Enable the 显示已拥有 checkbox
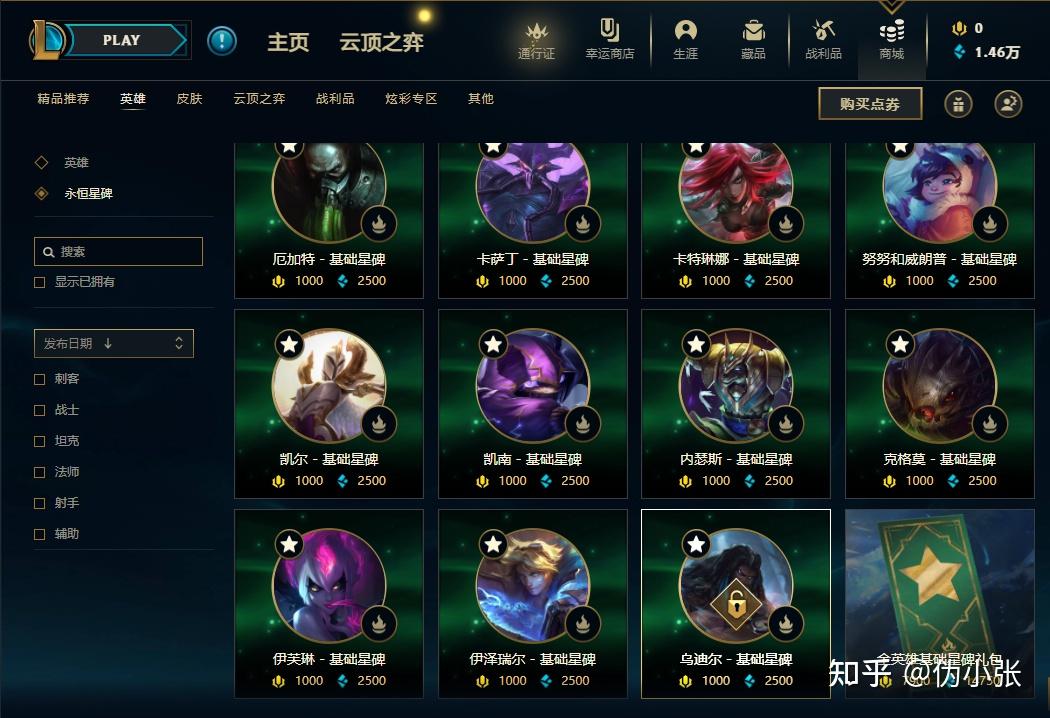 click(x=40, y=282)
